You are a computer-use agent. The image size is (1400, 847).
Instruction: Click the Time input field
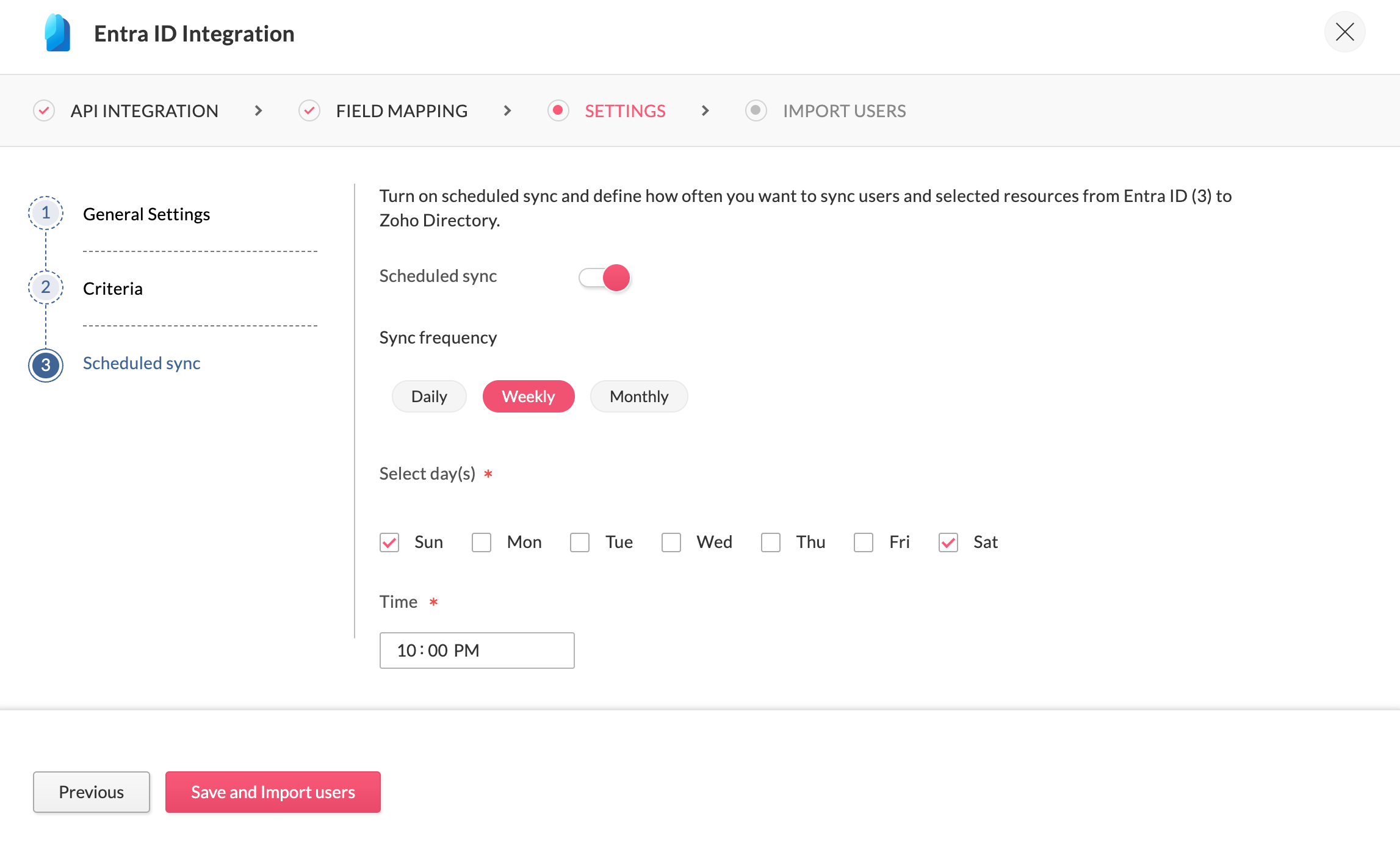(477, 651)
